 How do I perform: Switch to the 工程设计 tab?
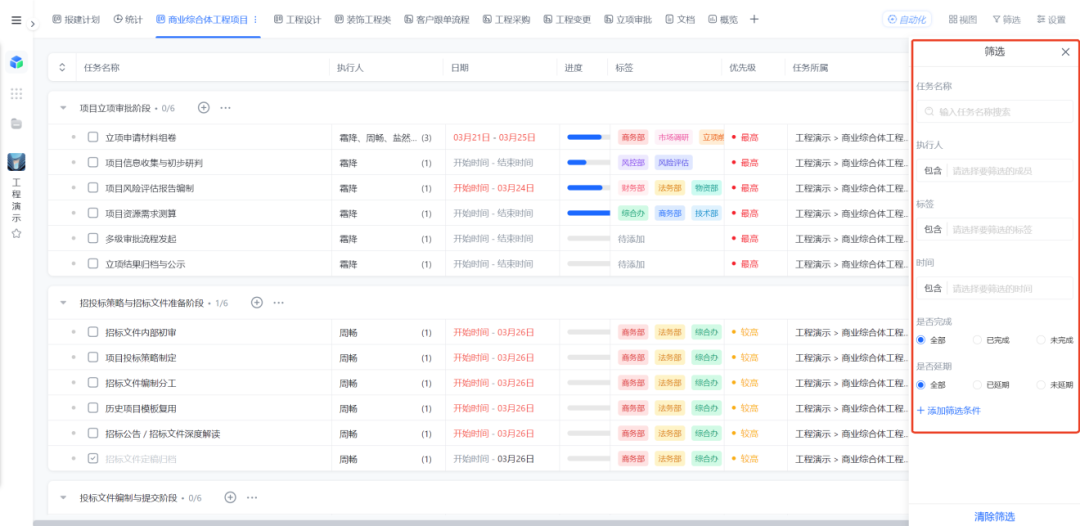click(298, 19)
